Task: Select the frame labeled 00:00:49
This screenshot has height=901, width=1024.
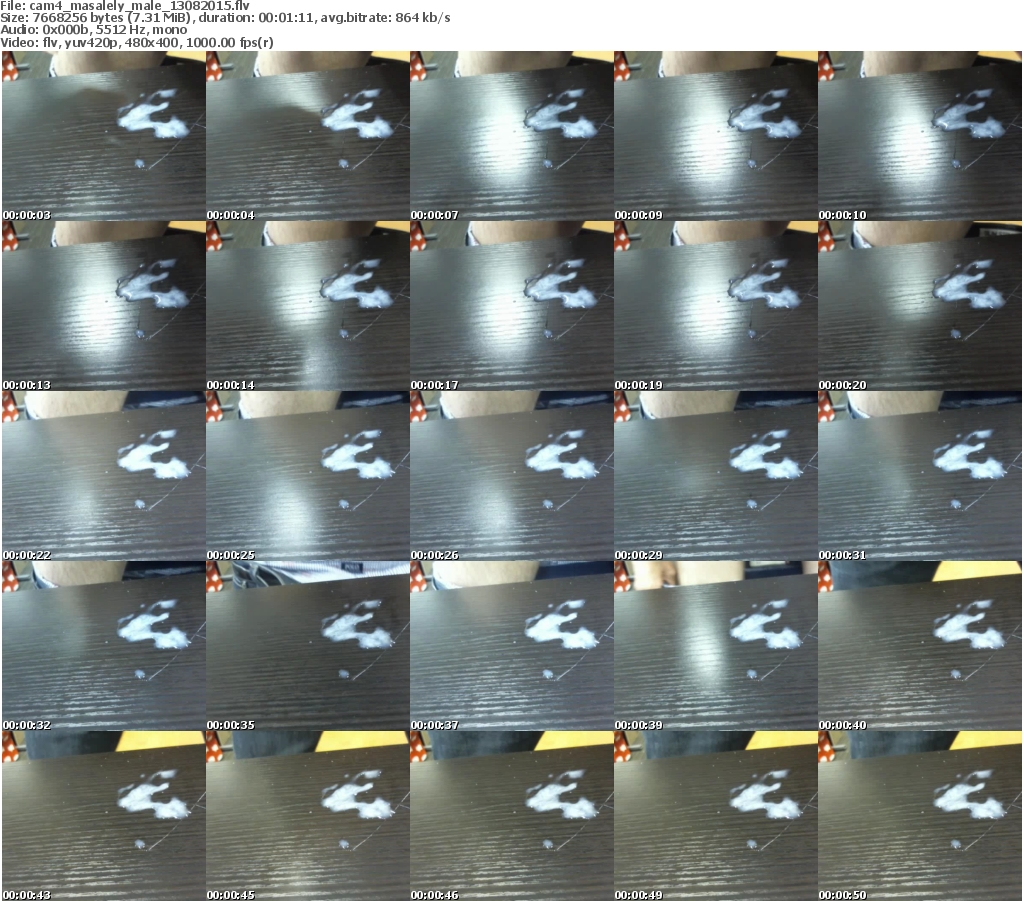Action: [716, 815]
